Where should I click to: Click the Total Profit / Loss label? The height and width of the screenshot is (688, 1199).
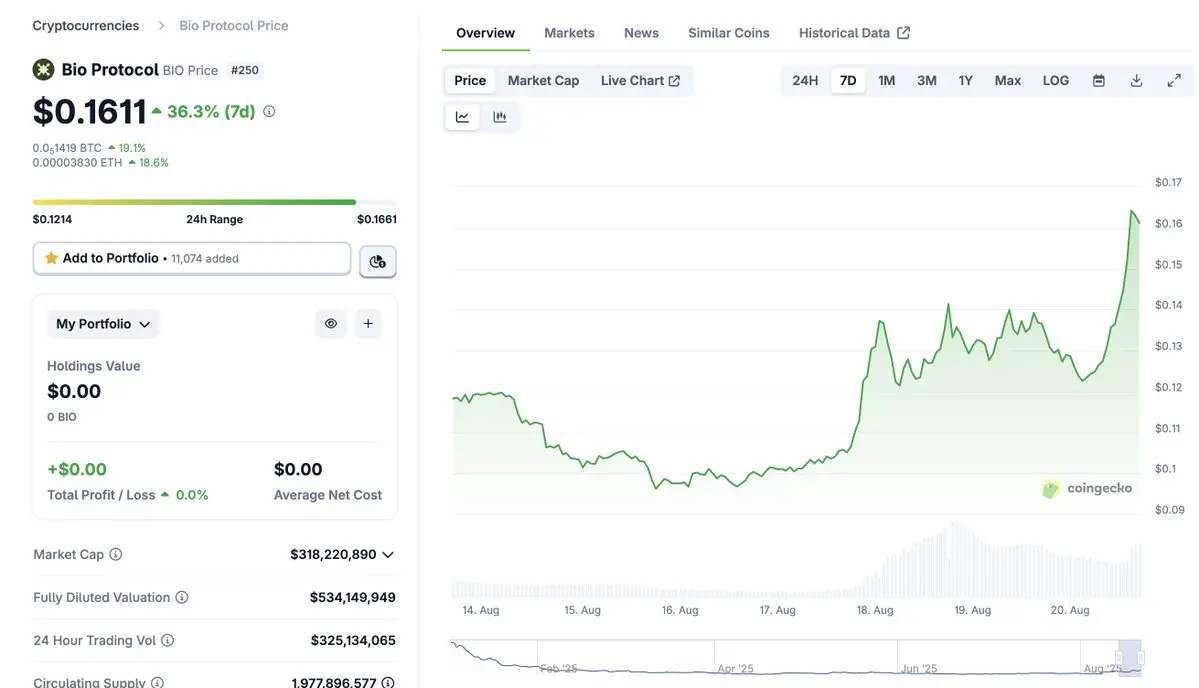click(x=101, y=495)
